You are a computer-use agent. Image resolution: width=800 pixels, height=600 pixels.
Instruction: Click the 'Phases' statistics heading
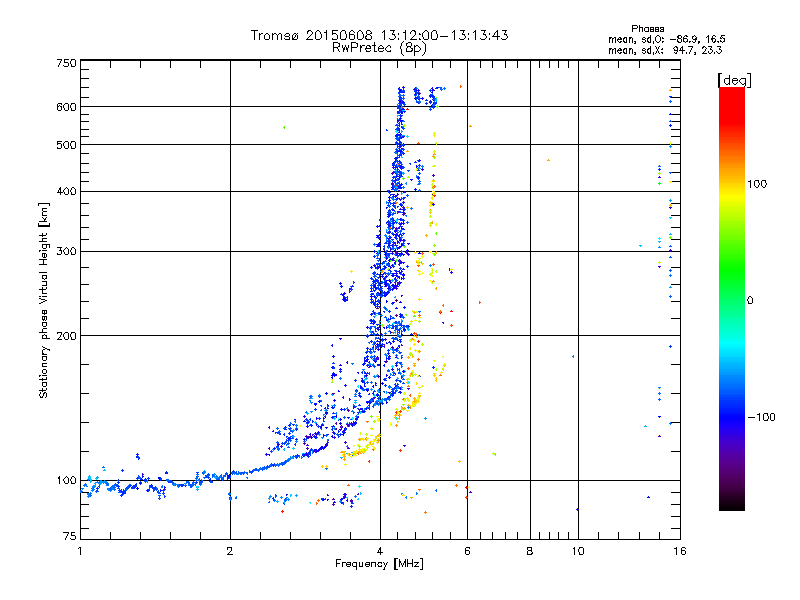tap(647, 29)
